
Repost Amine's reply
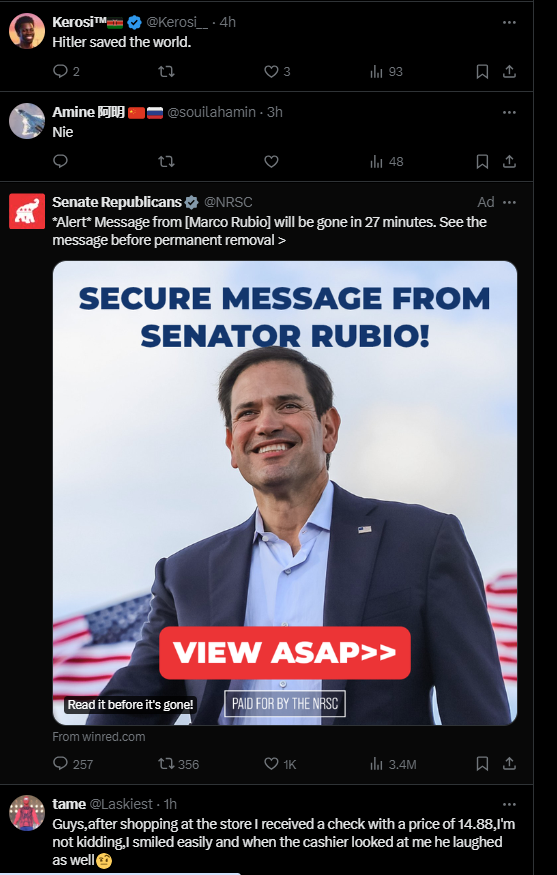coord(166,162)
